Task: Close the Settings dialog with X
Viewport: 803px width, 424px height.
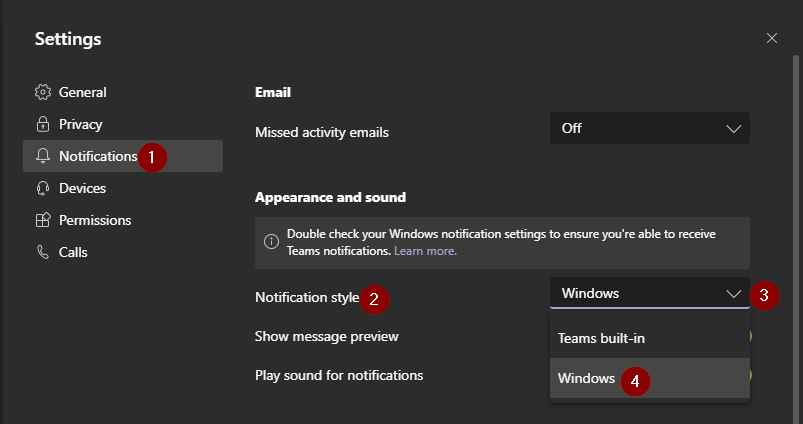Action: (771, 38)
